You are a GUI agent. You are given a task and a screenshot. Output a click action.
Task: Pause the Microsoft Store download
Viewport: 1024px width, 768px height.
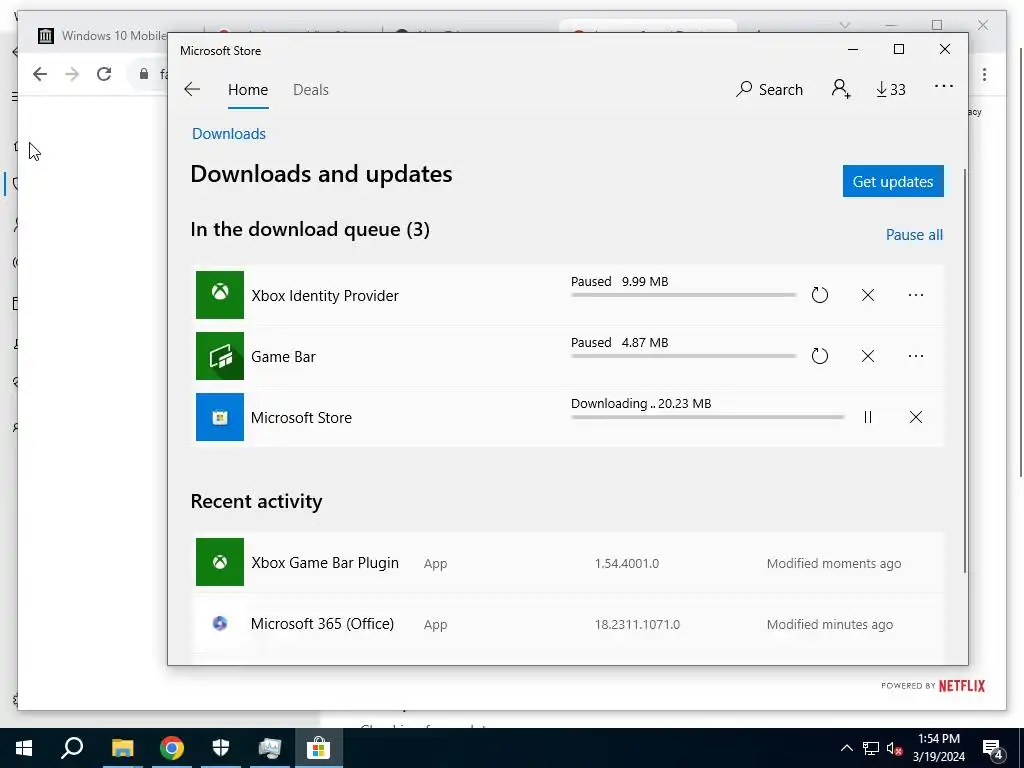(x=868, y=417)
